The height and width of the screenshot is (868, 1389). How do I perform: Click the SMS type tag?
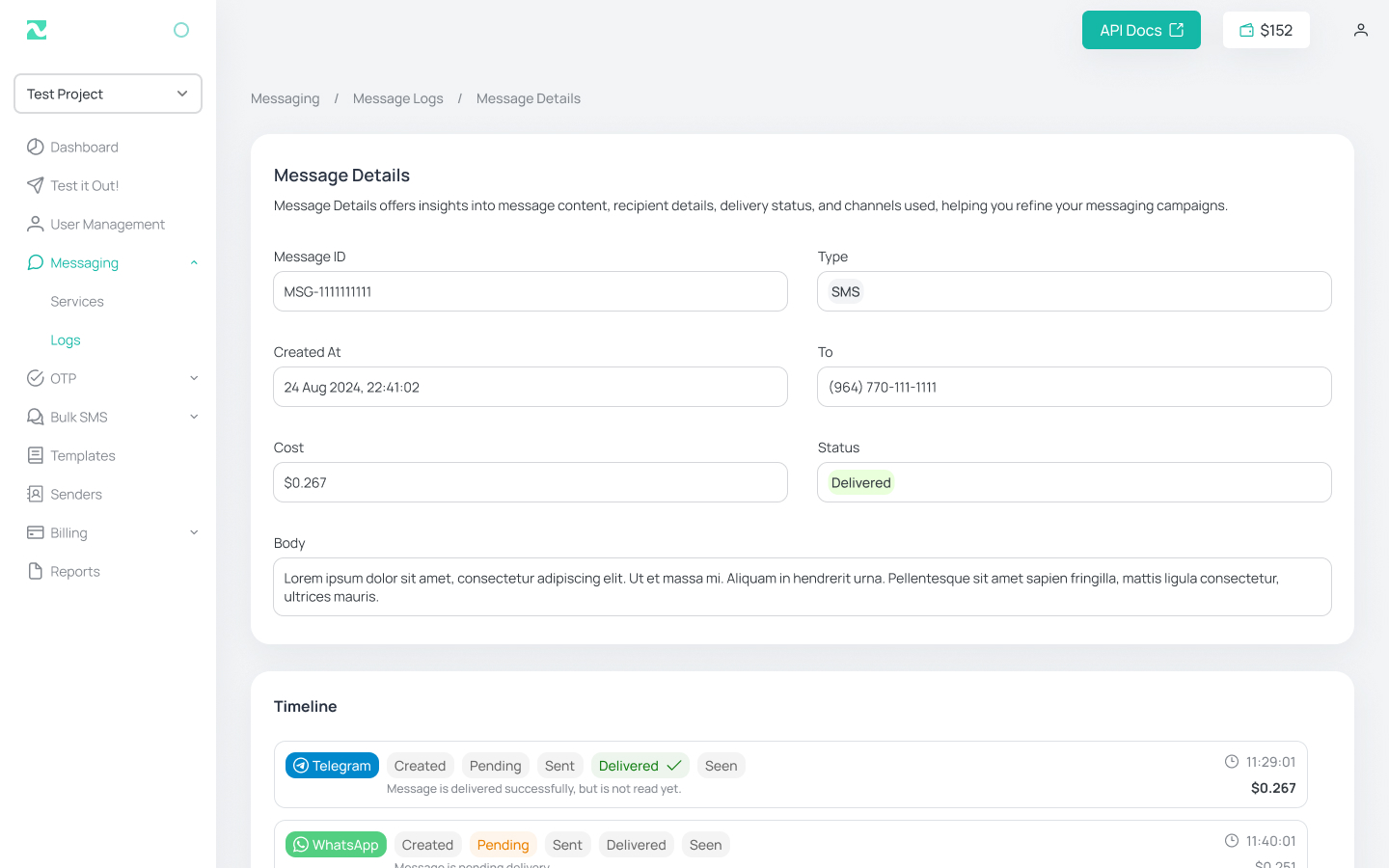(x=846, y=291)
